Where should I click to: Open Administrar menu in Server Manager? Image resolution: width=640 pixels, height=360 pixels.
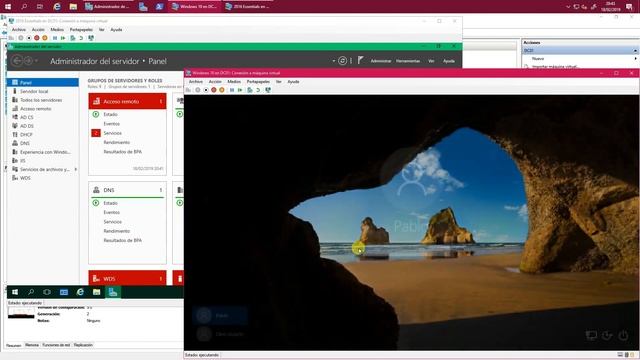(381, 61)
